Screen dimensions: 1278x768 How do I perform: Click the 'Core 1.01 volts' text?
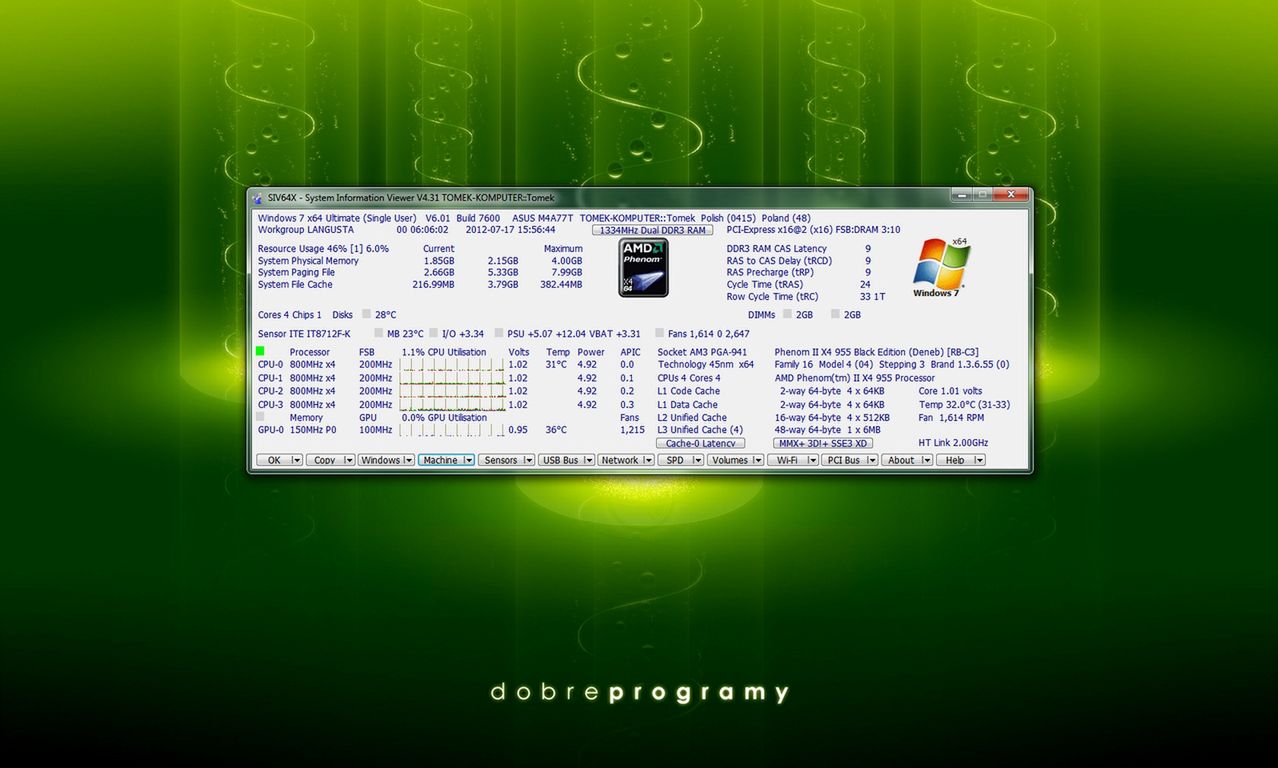[950, 391]
